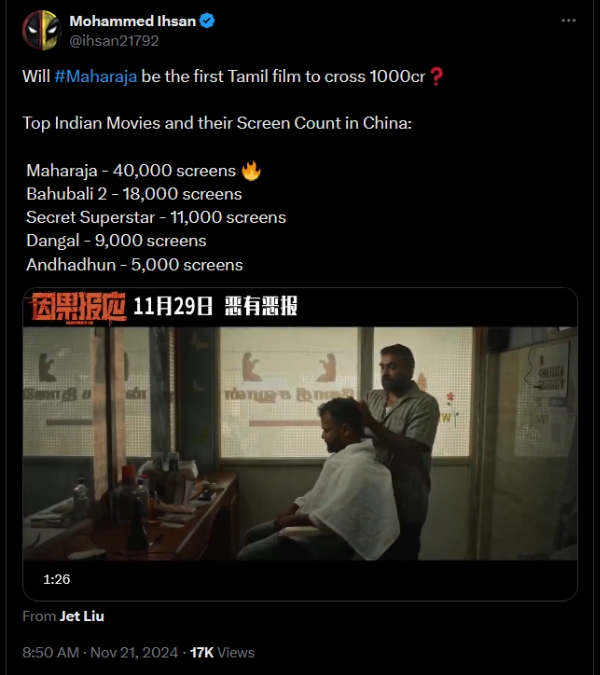Click the red question mark emoji
This screenshot has height=675, width=600.
pos(436,77)
